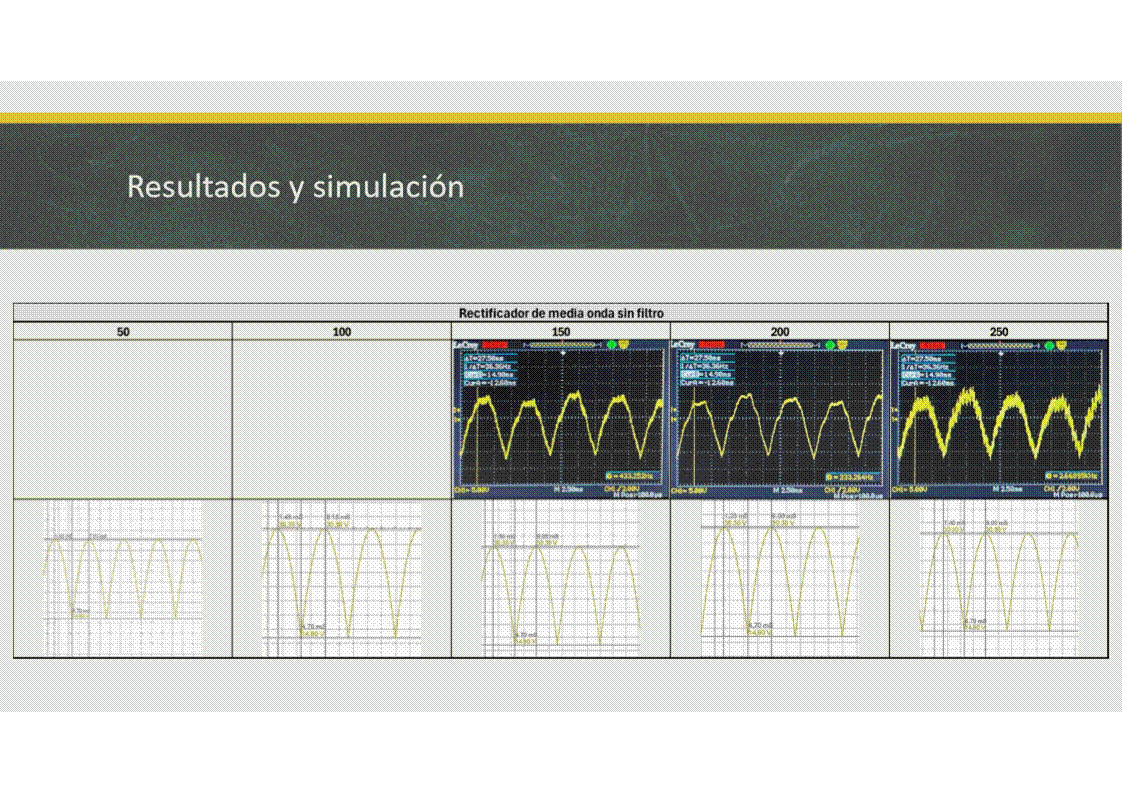Select the oscilloscope capture under column 200
Image resolution: width=1122 pixels, height=793 pixels.
click(x=779, y=420)
